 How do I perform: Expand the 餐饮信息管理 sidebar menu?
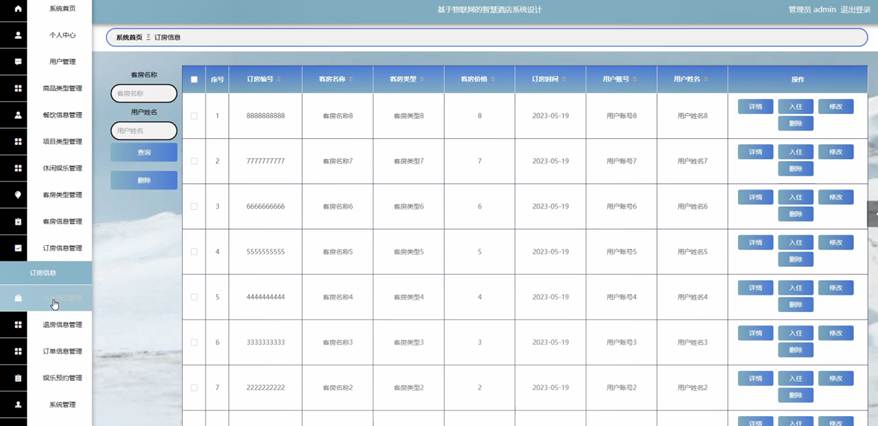46,115
